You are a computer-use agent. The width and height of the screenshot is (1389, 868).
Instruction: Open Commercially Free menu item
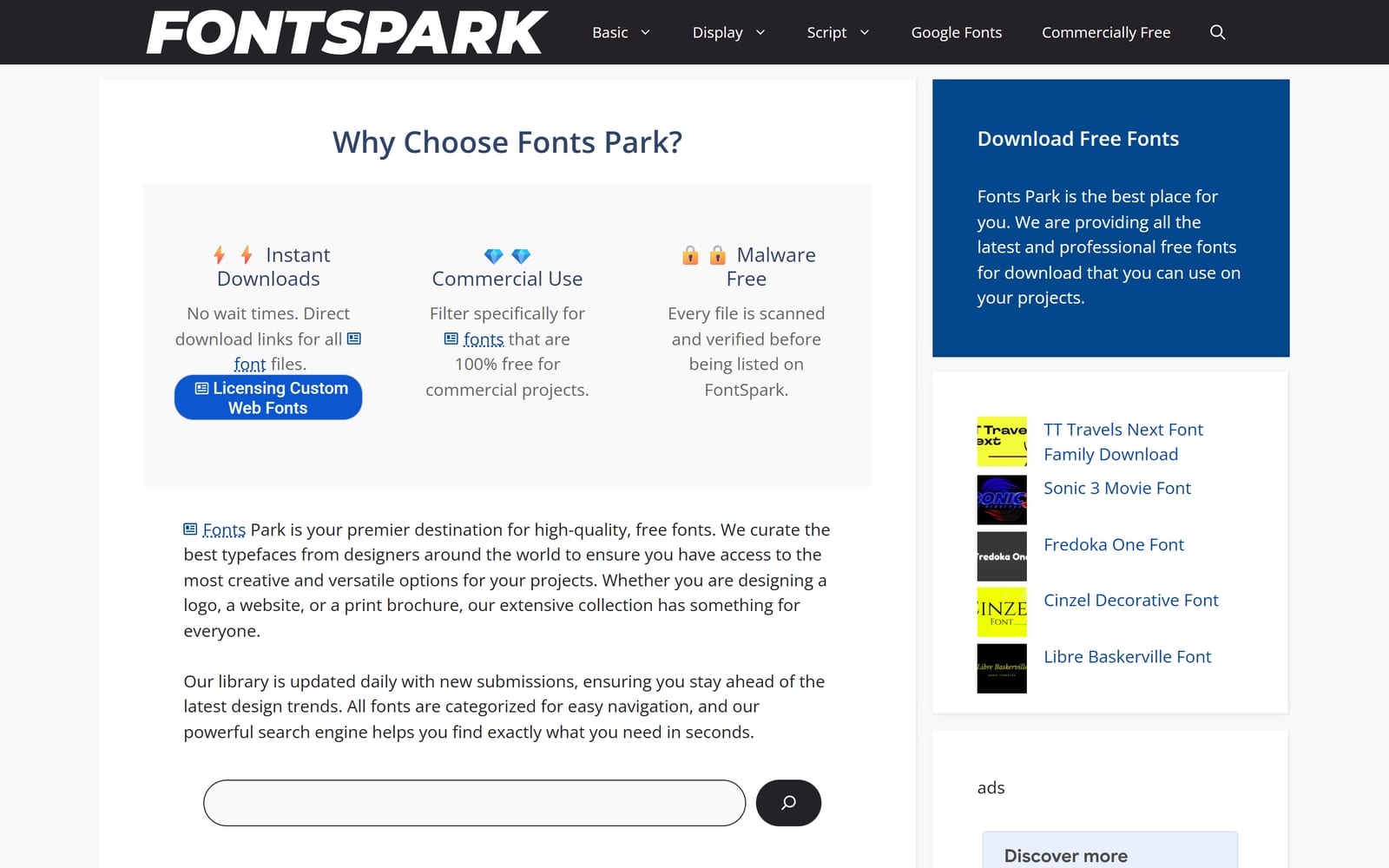pos(1106,32)
